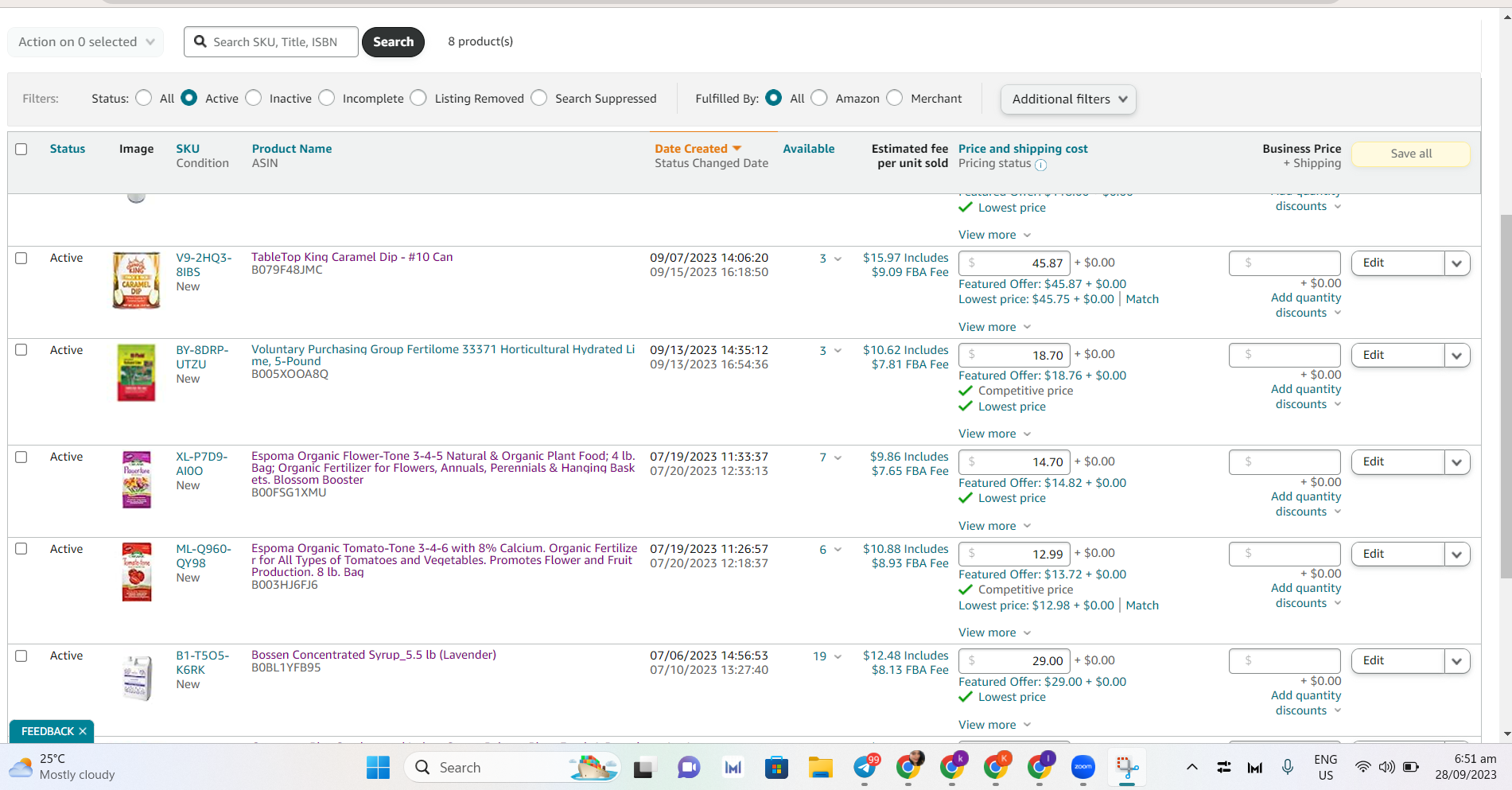This screenshot has width=1512, height=790.
Task: Select the Espoma Flower-Tone row checkbox
Action: click(21, 457)
